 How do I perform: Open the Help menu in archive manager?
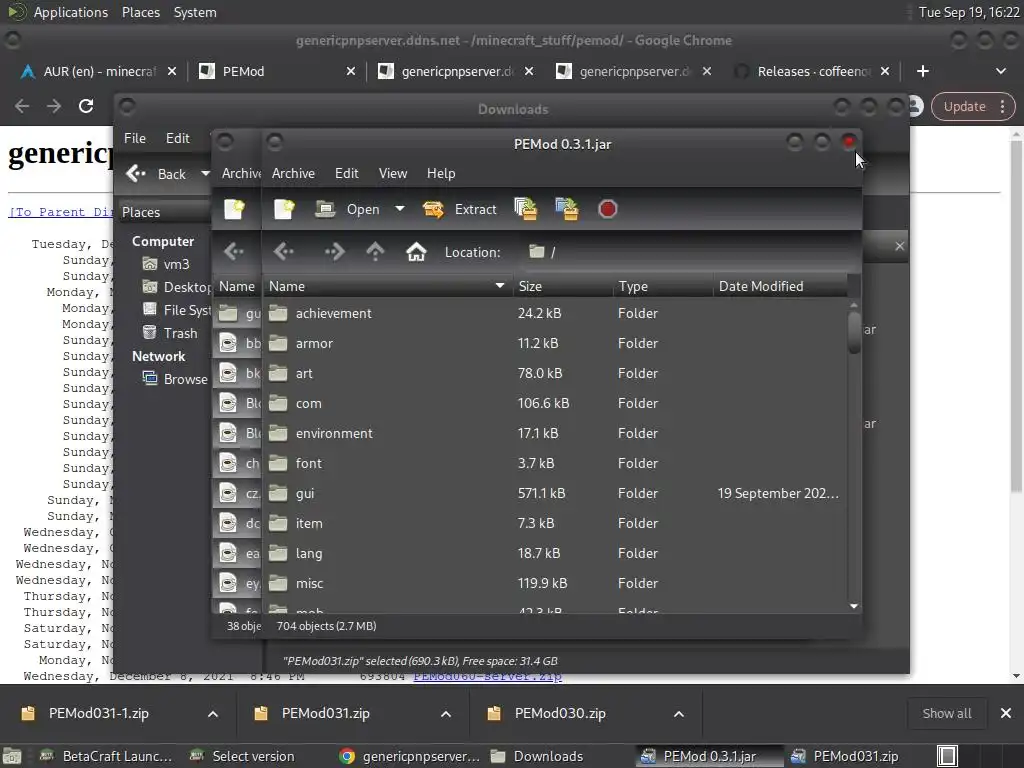[441, 173]
